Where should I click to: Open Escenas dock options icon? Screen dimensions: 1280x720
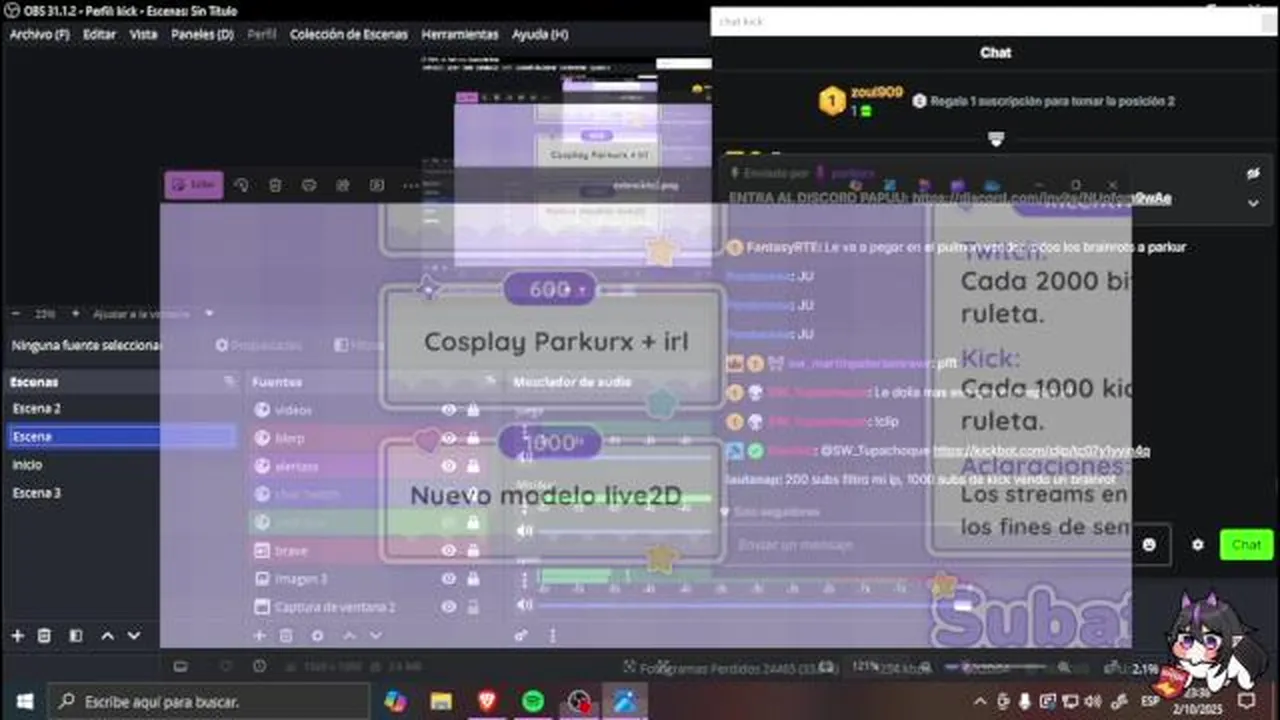(230, 381)
